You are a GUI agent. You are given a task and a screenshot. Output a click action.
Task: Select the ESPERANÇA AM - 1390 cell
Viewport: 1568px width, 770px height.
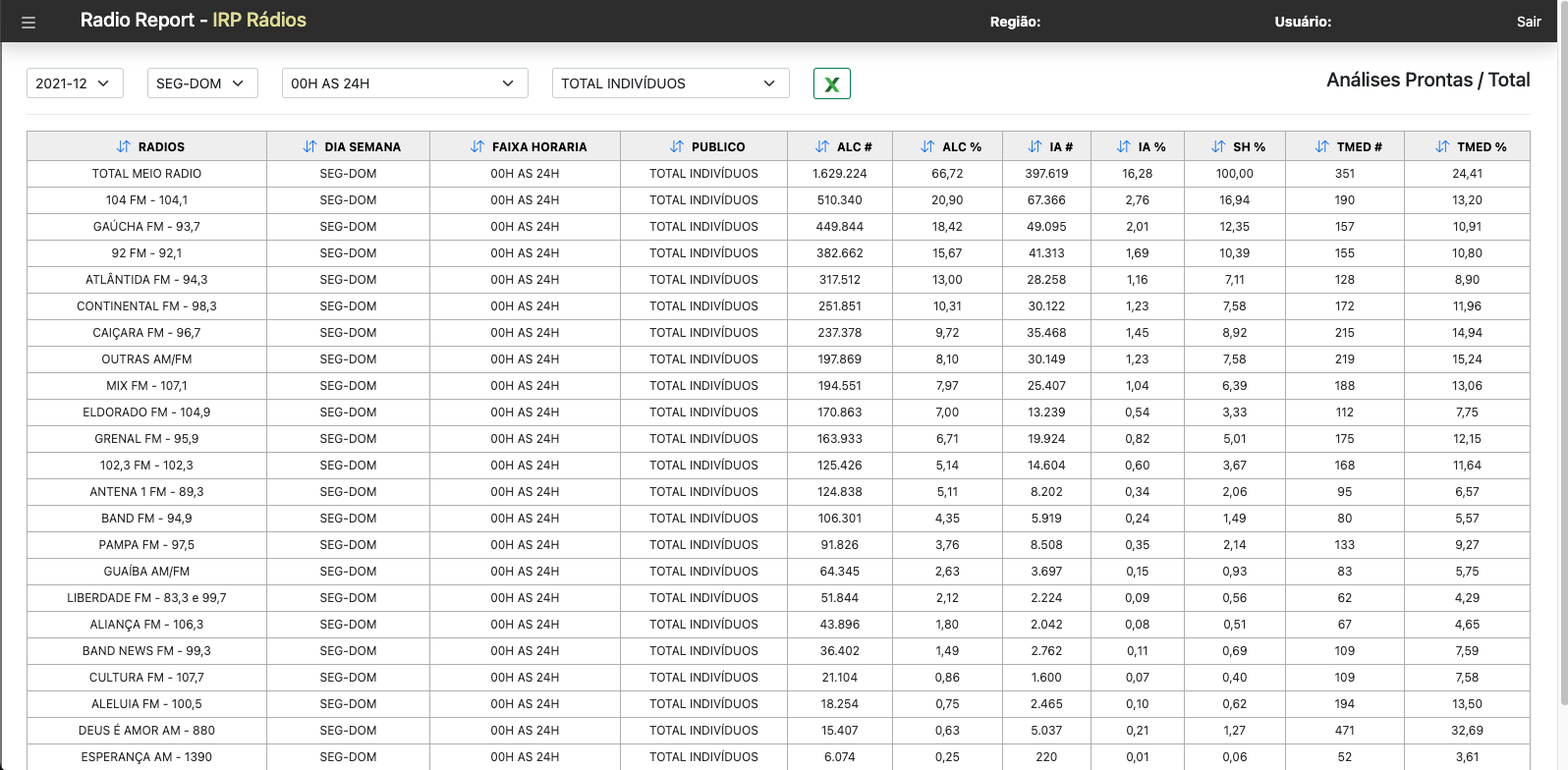[x=146, y=757]
